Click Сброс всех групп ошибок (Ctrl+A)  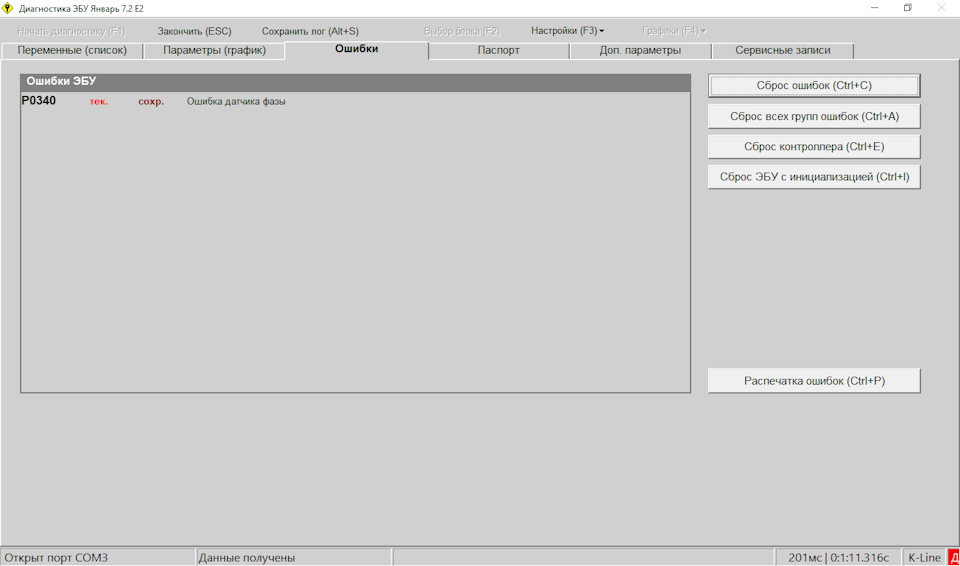814,116
